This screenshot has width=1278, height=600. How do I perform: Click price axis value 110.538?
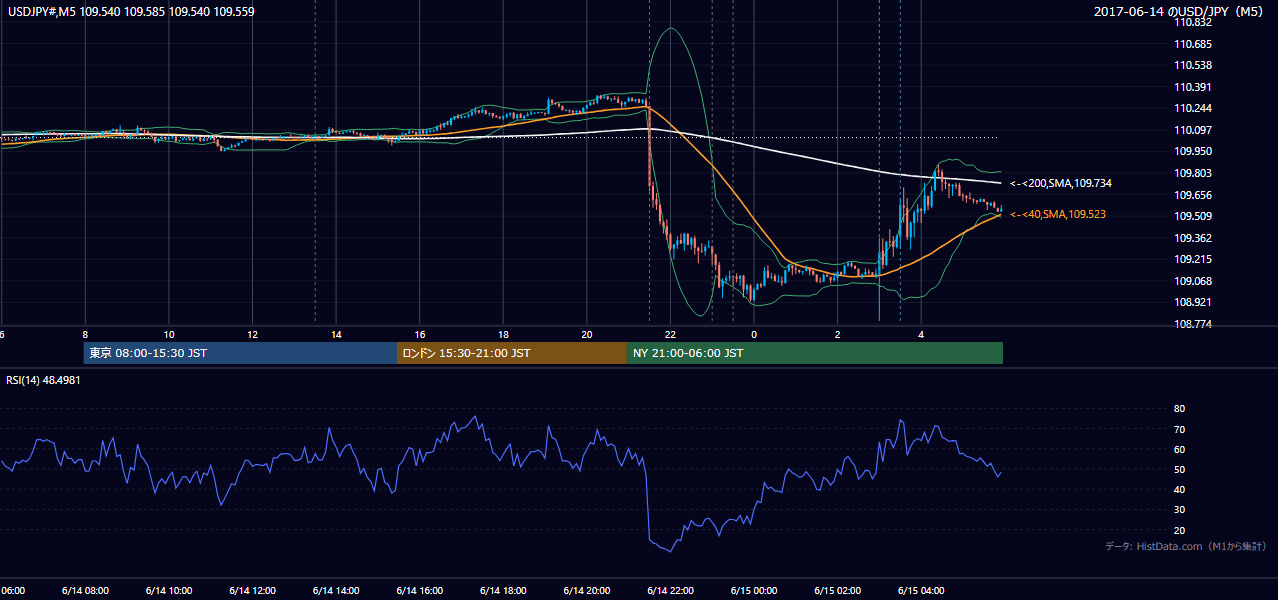[1194, 66]
